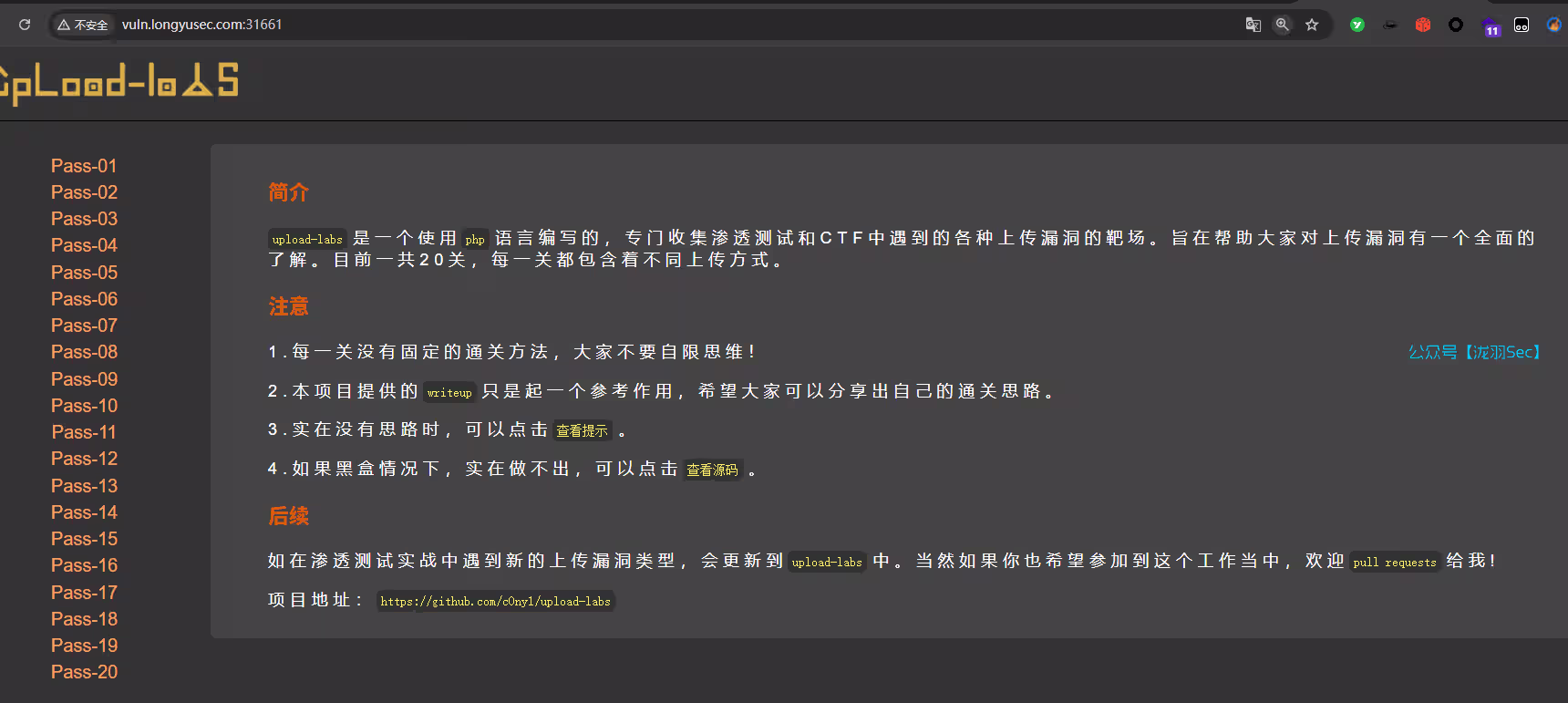This screenshot has width=1568, height=703.
Task: Click the URL address bar field
Action: click(x=638, y=25)
